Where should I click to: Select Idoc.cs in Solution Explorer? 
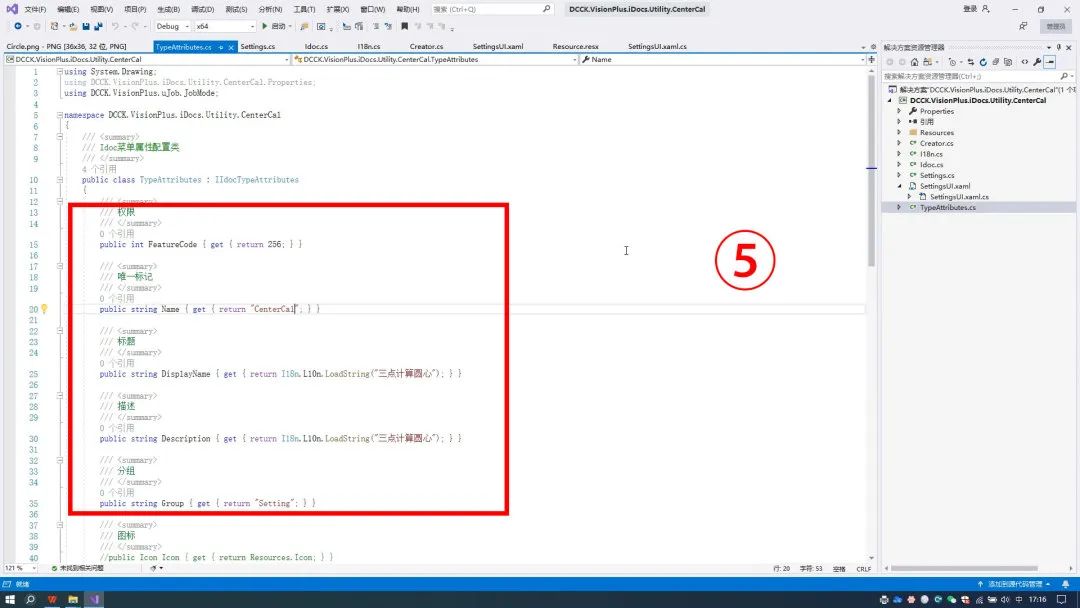[931, 165]
